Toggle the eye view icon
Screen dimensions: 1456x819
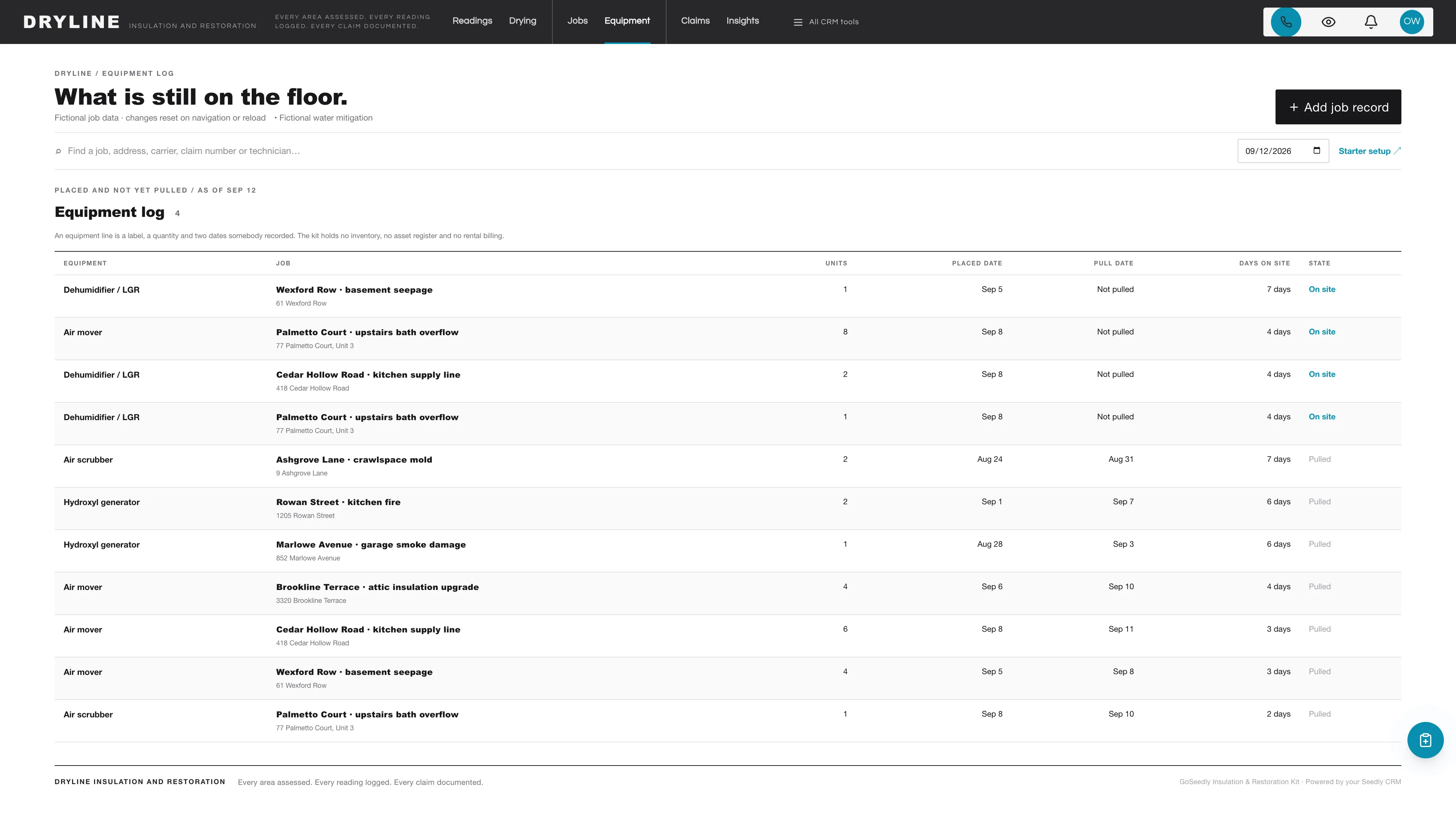pyautogui.click(x=1328, y=22)
